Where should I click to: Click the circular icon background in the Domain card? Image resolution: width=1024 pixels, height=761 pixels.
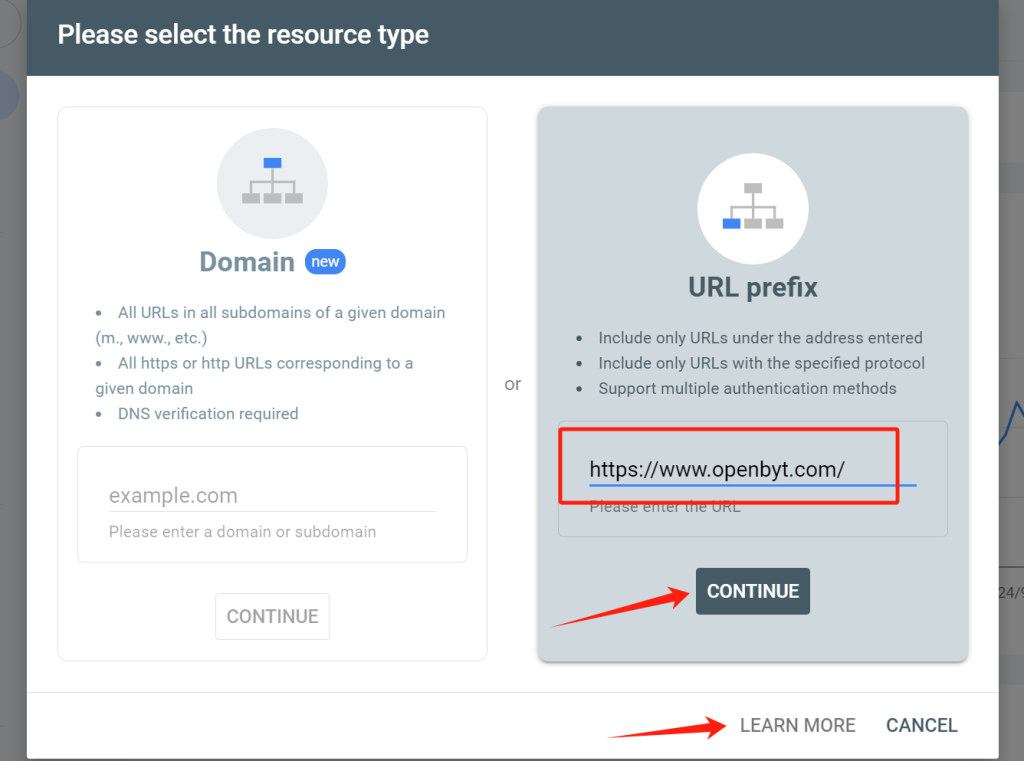[272, 183]
